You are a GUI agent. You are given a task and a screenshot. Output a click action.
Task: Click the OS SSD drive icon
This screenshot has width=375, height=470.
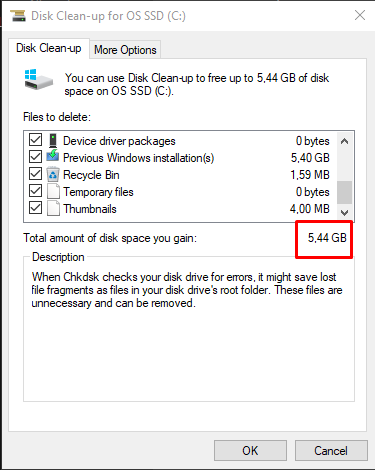(x=39, y=80)
